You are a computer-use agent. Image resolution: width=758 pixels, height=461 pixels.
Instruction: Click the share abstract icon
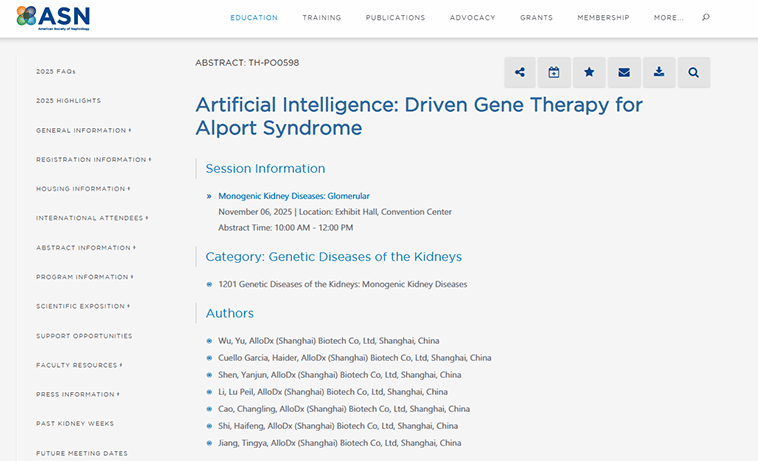pos(520,72)
